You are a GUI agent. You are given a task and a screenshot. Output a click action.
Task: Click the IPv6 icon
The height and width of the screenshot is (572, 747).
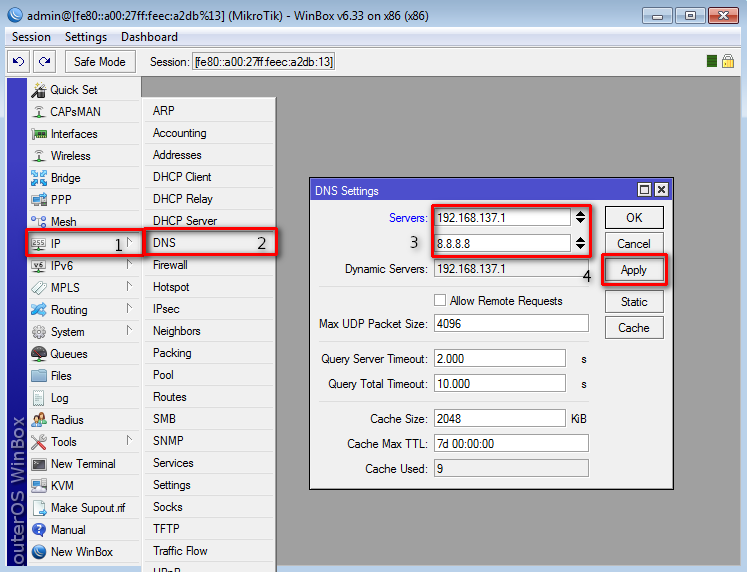[x=39, y=266]
